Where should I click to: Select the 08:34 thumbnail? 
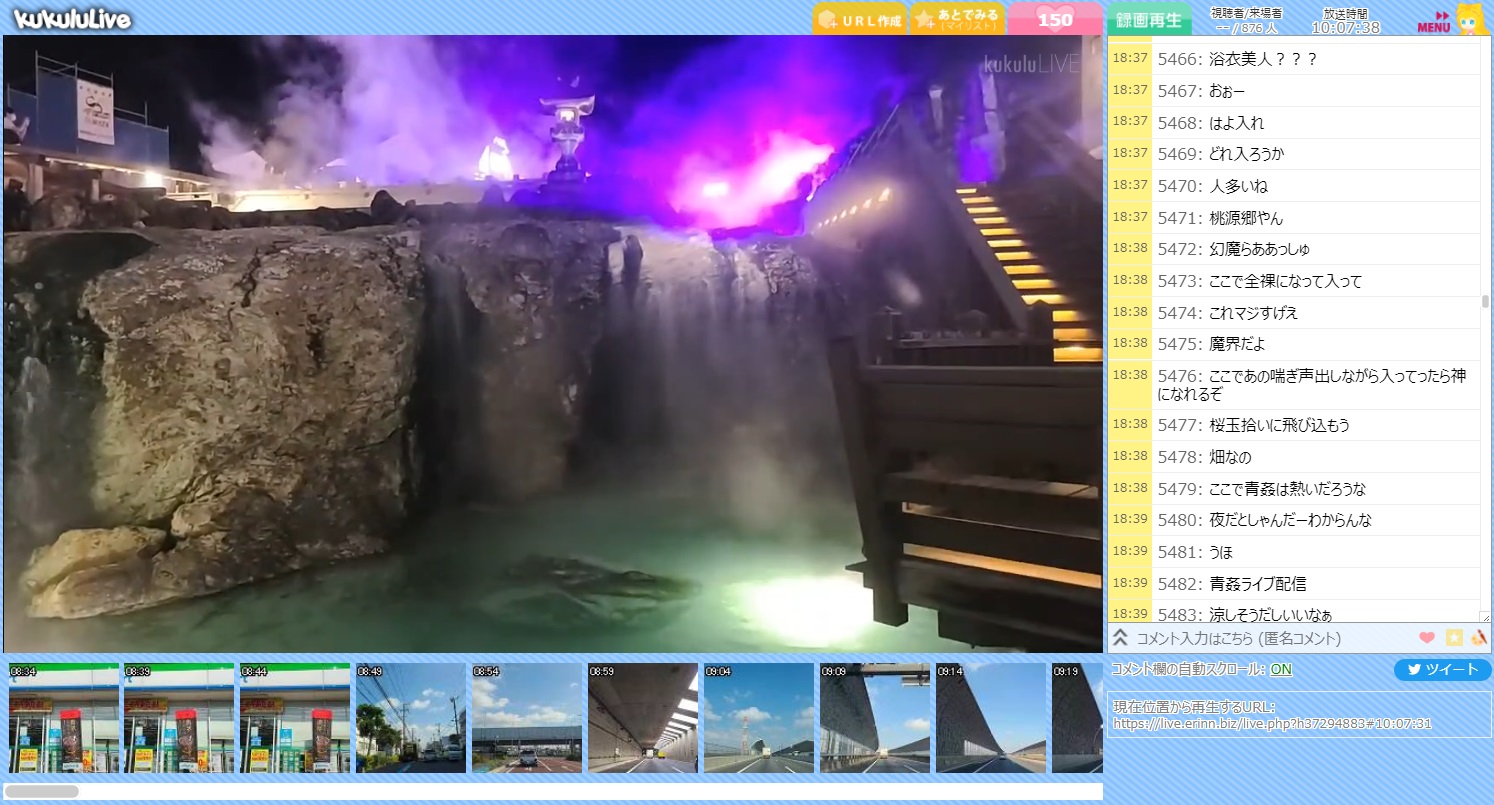point(63,718)
